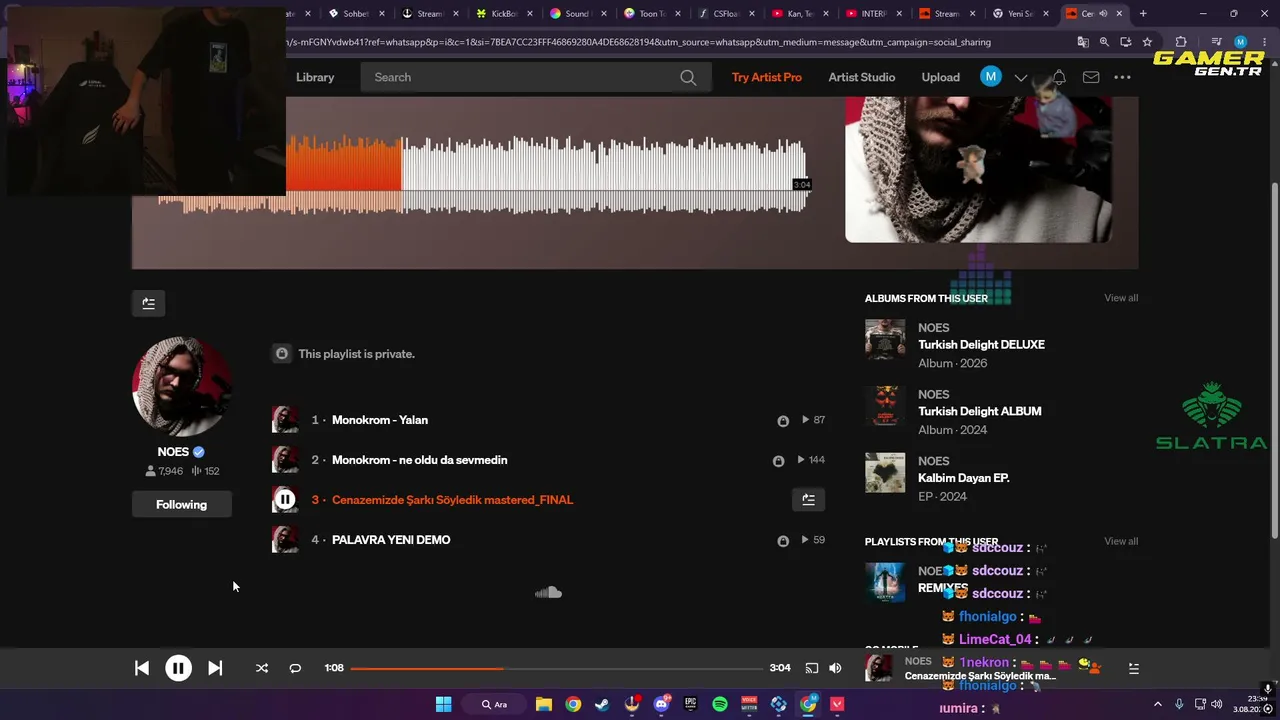The width and height of the screenshot is (1280, 720).
Task: Open track Monokrom - ne oldu da sevmedin
Action: 420,460
